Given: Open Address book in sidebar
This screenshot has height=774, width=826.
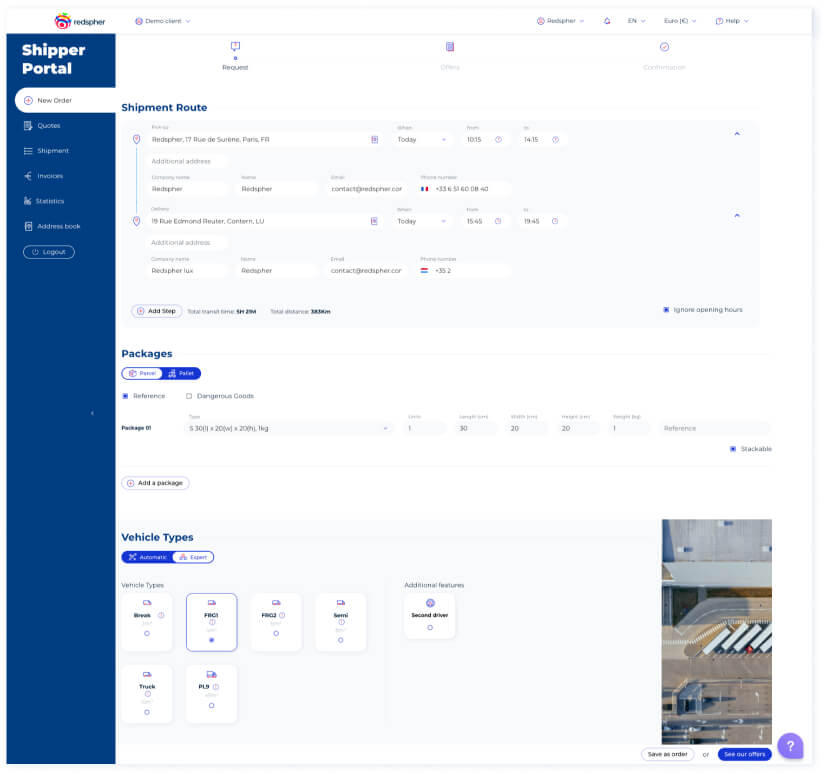Looking at the screenshot, I should 52,227.
